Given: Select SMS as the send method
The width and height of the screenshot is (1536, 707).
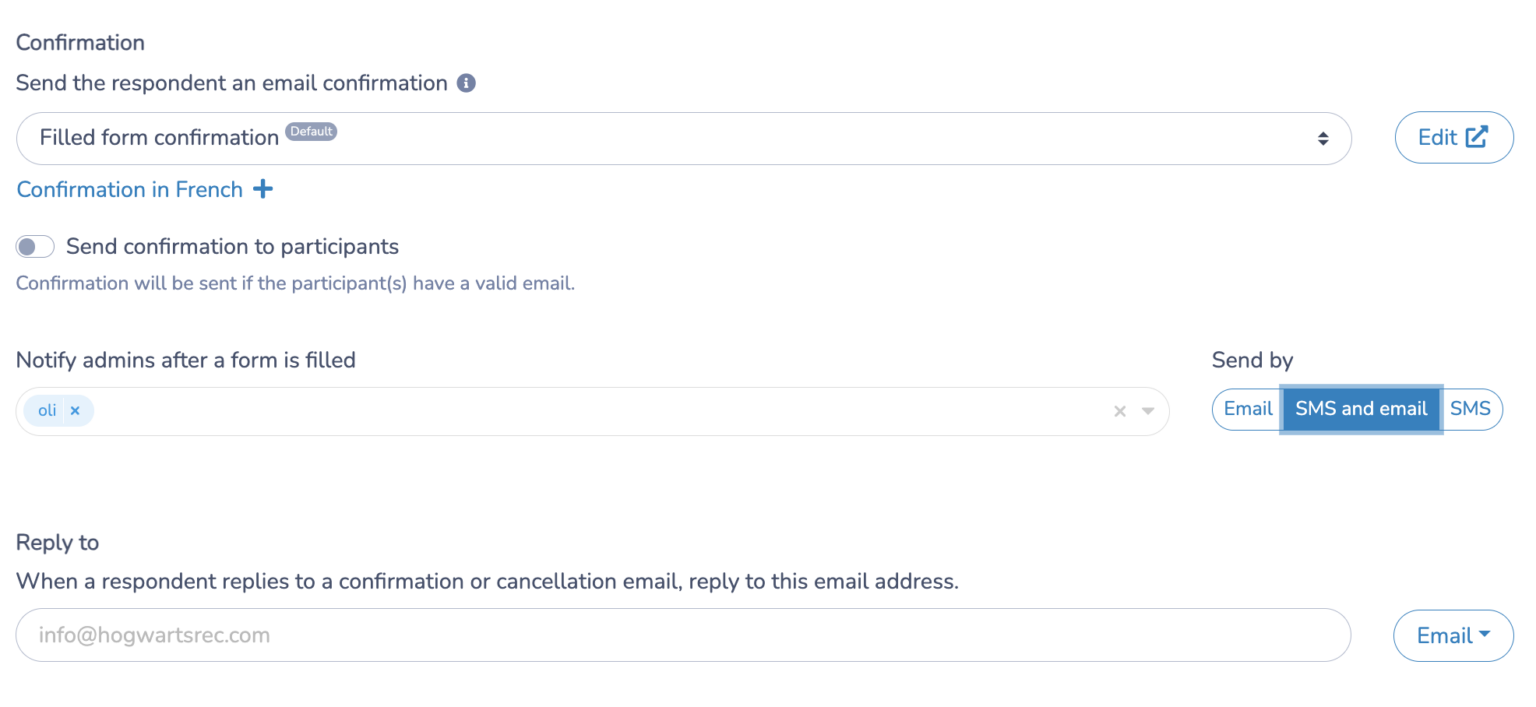Looking at the screenshot, I should tap(1470, 409).
